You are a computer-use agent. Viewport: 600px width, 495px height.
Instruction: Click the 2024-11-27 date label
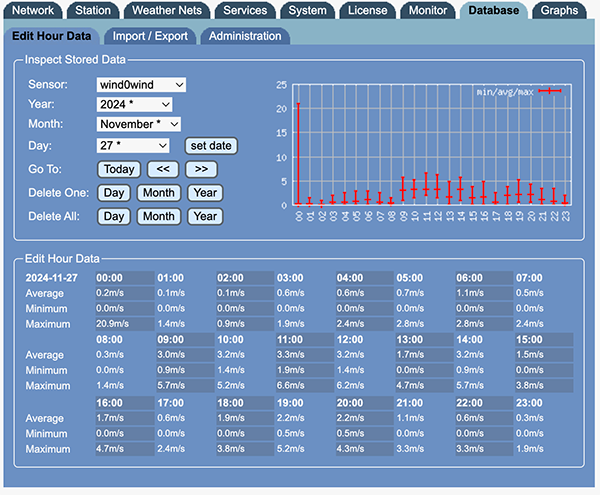51,278
